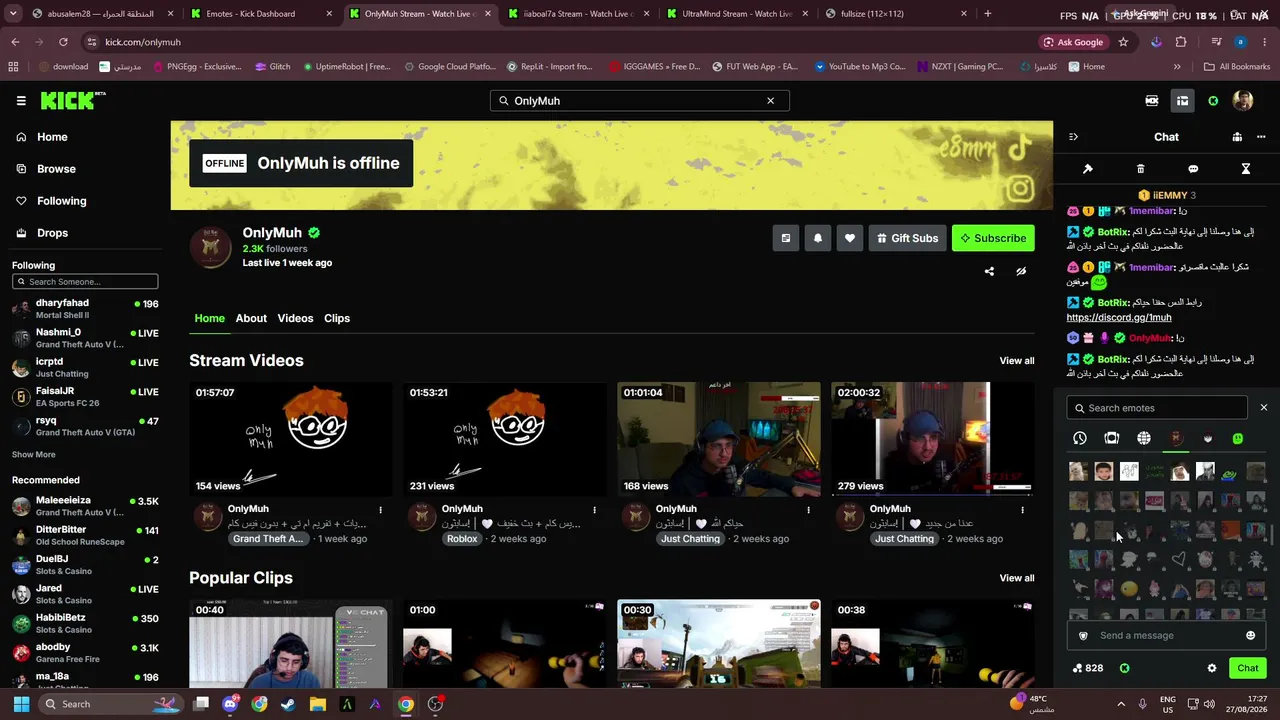Open options menu for 279 views video
This screenshot has height=720, width=1280.
pos(1022,510)
